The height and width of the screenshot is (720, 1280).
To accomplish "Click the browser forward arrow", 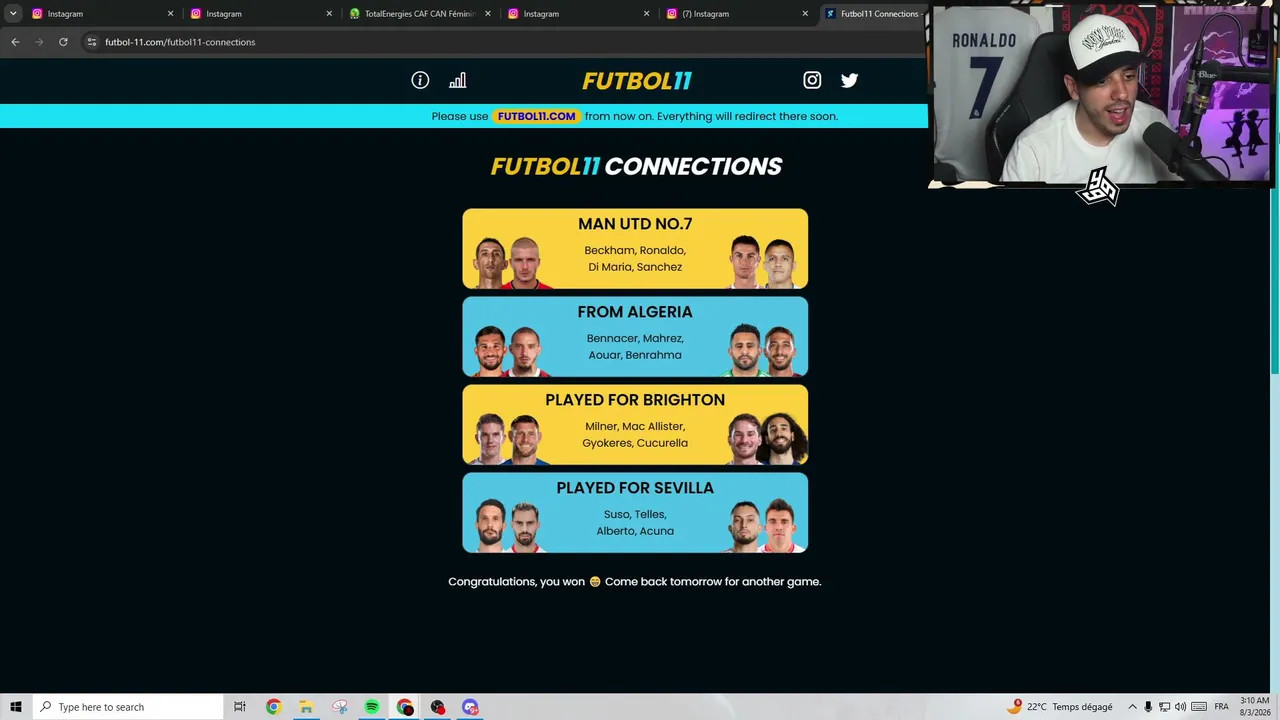I will click(39, 42).
